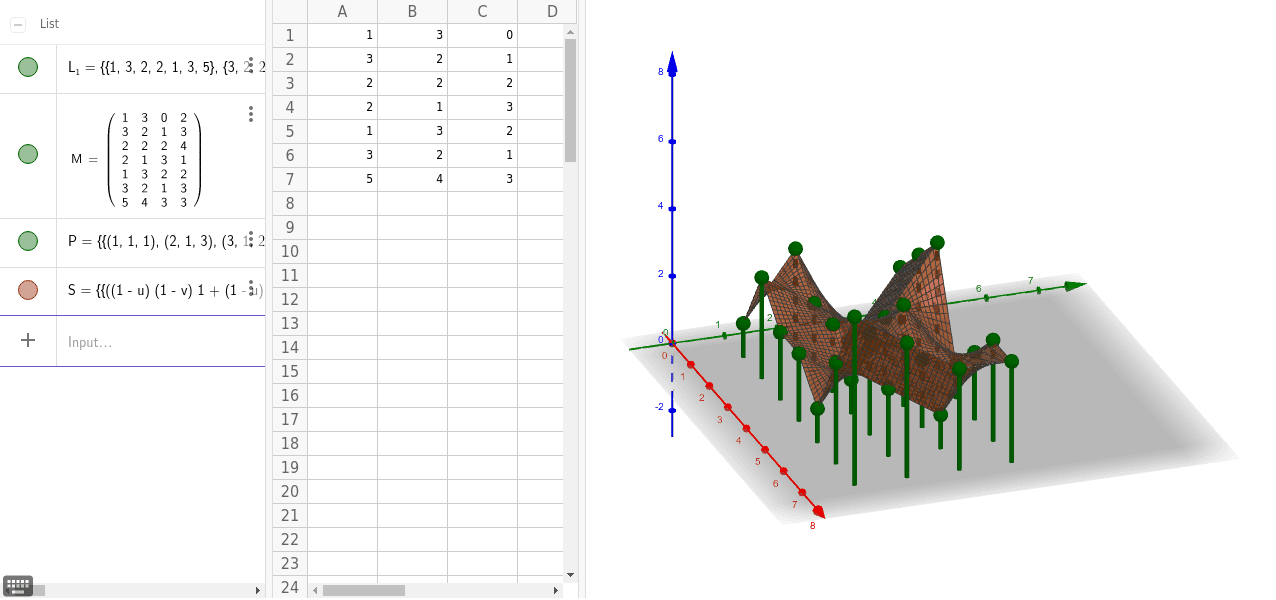Click the spreadsheet scroll-down arrow
Screen dimensions: 1276x600
(570, 575)
